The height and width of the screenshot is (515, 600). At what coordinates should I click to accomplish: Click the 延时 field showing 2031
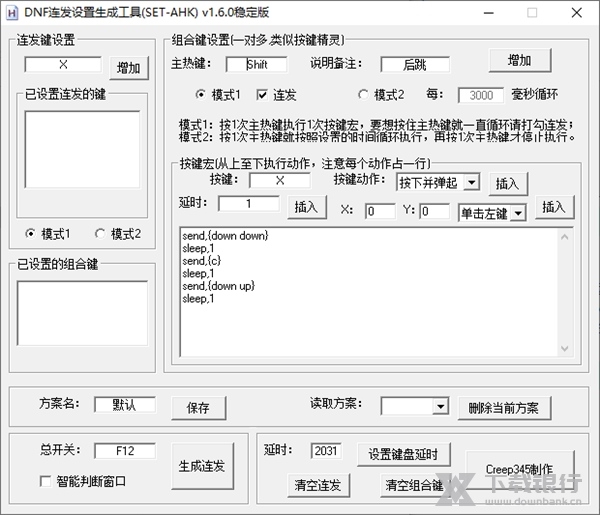point(326,451)
